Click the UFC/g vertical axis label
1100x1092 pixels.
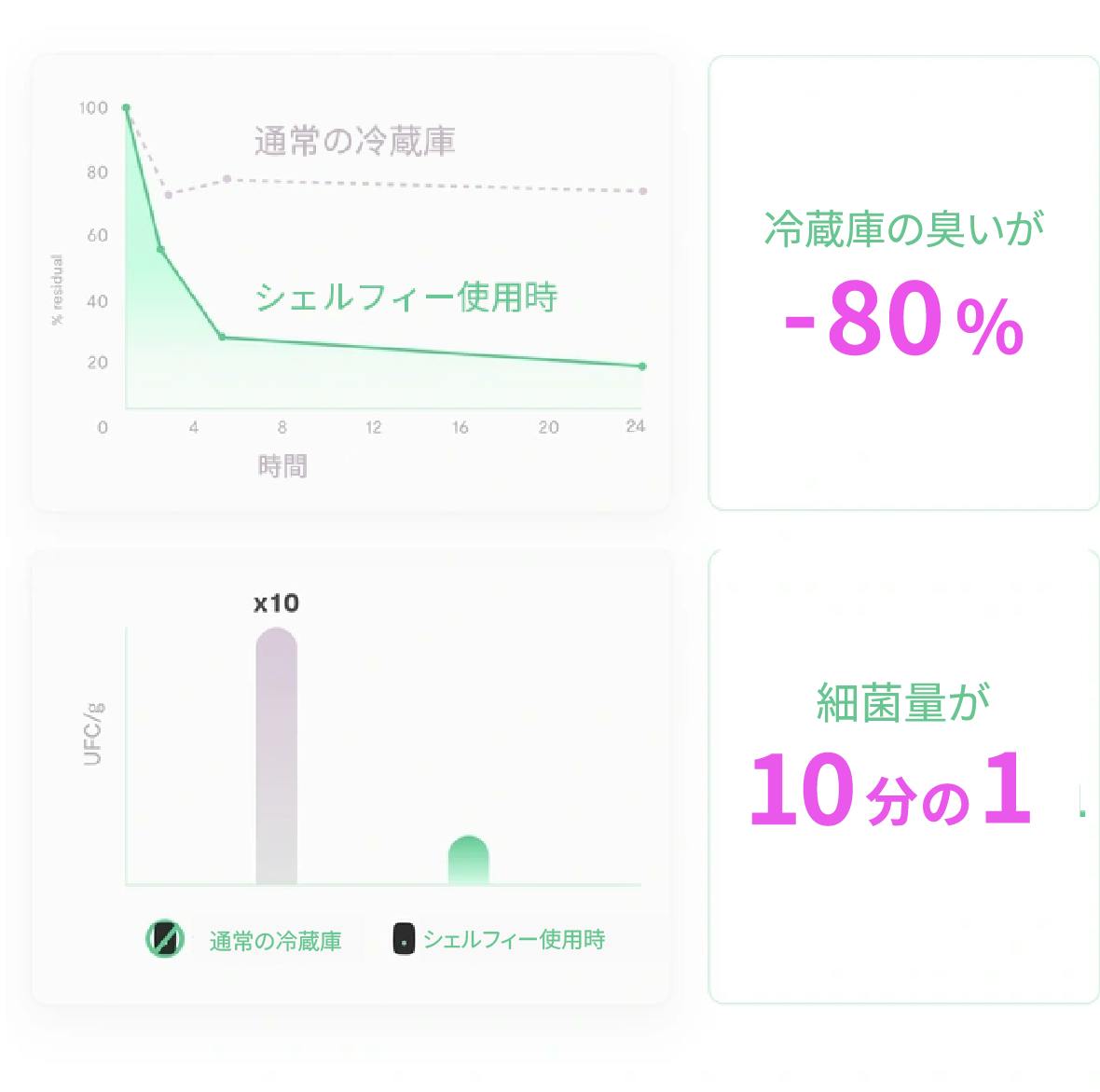pyautogui.click(x=93, y=735)
